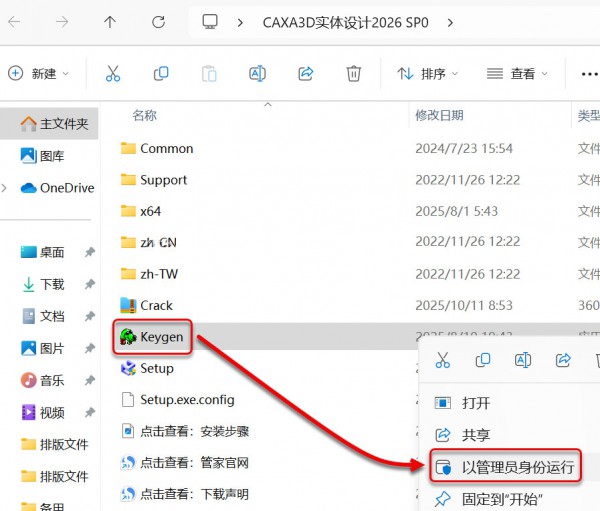Expand the OneDrive tree node
600x511 pixels.
tap(4, 188)
